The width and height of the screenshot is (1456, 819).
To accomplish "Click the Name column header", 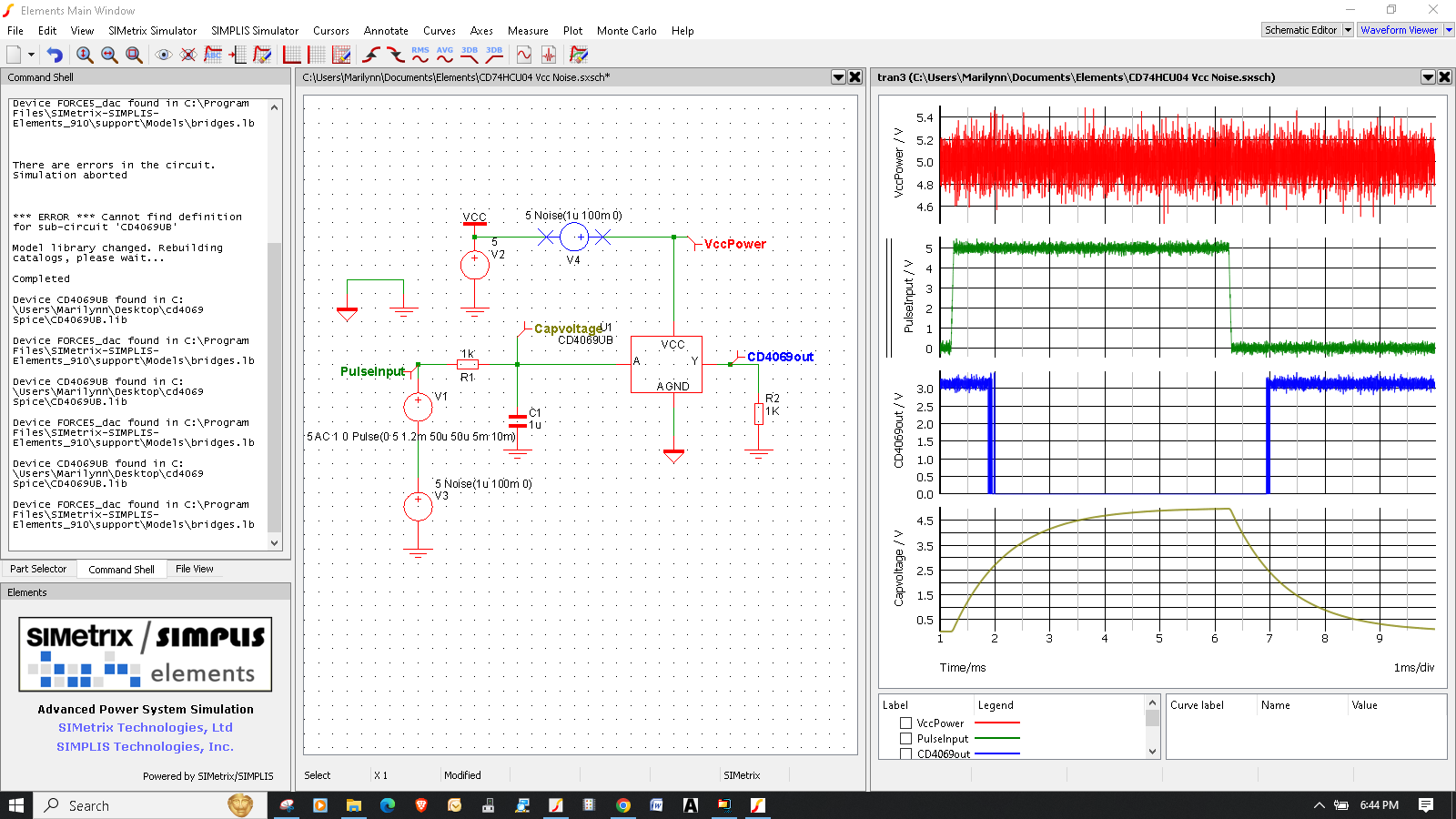I will [x=1301, y=705].
